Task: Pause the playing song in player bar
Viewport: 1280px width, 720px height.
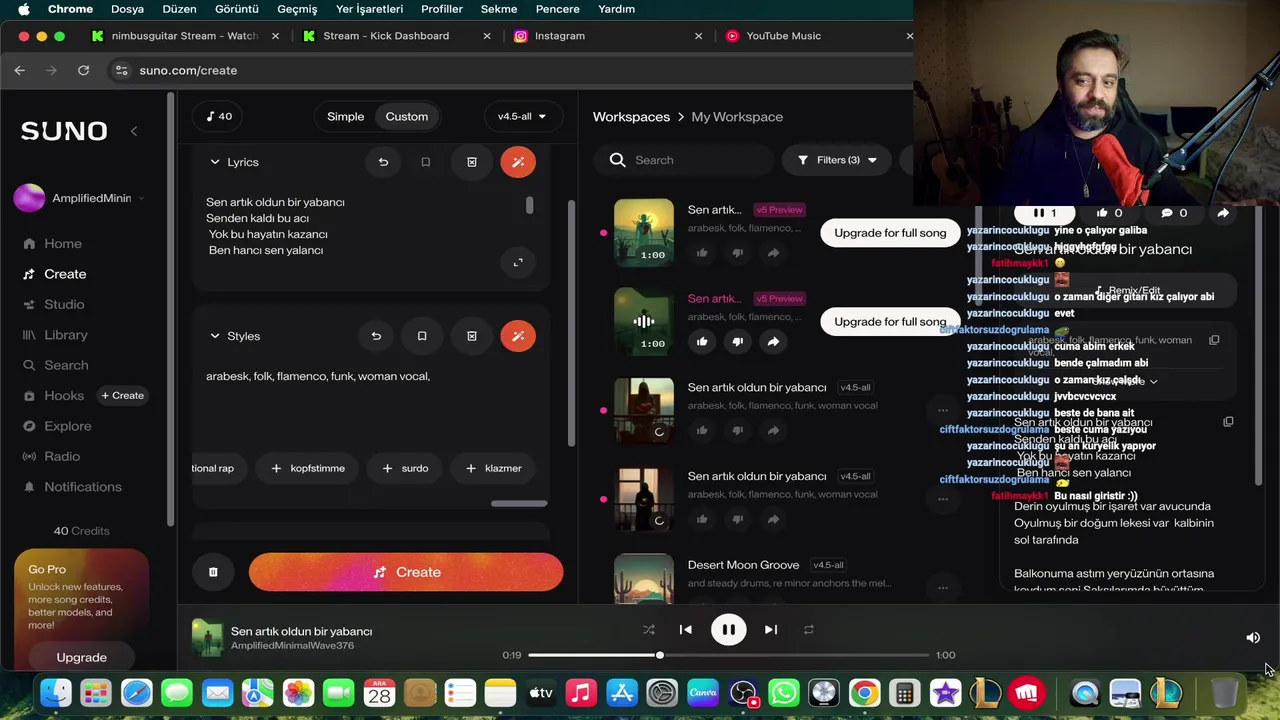Action: click(728, 630)
